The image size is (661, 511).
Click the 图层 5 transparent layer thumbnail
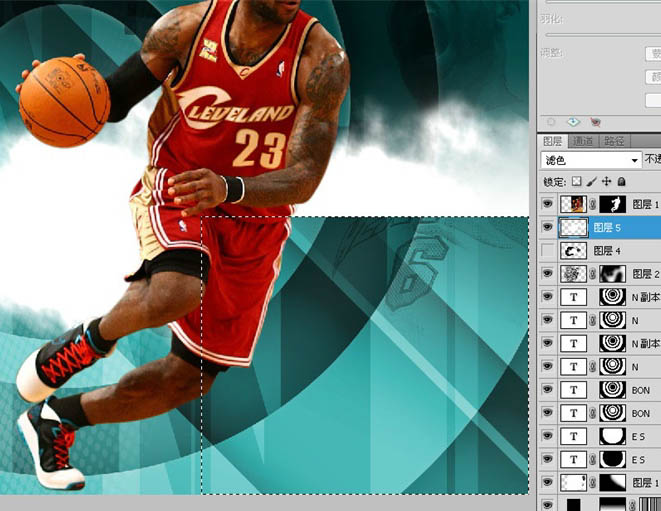point(573,228)
